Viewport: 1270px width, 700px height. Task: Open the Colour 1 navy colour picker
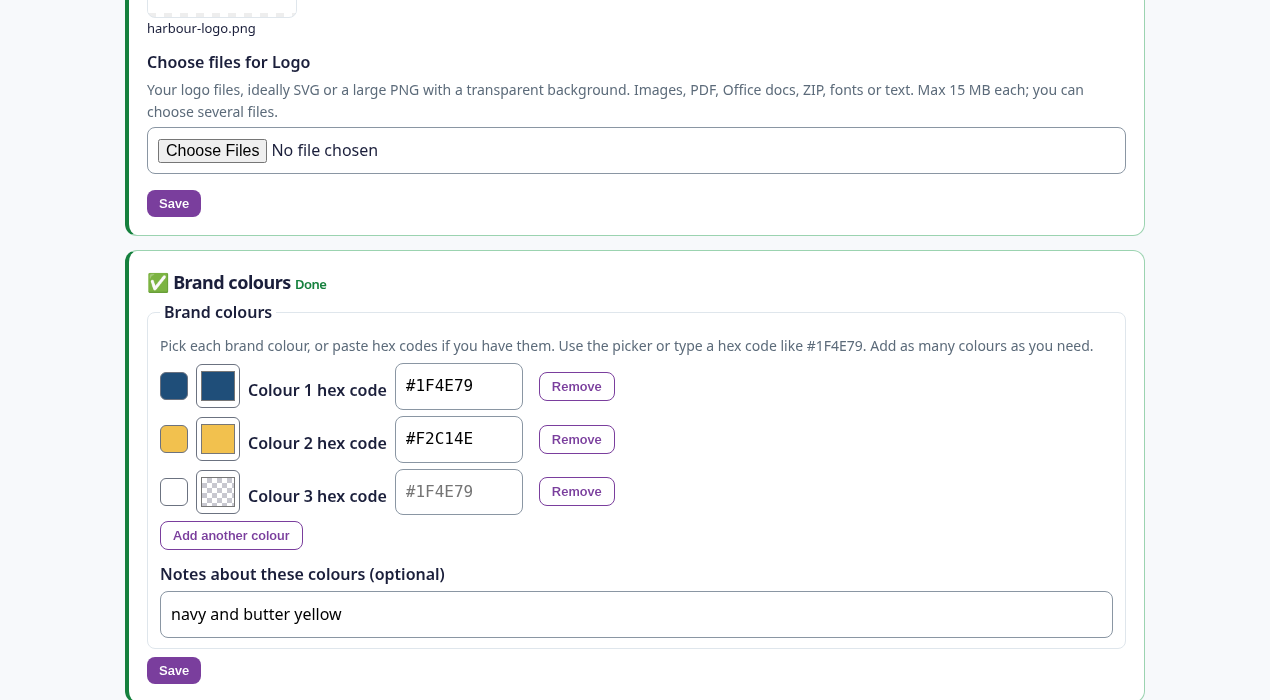click(218, 386)
